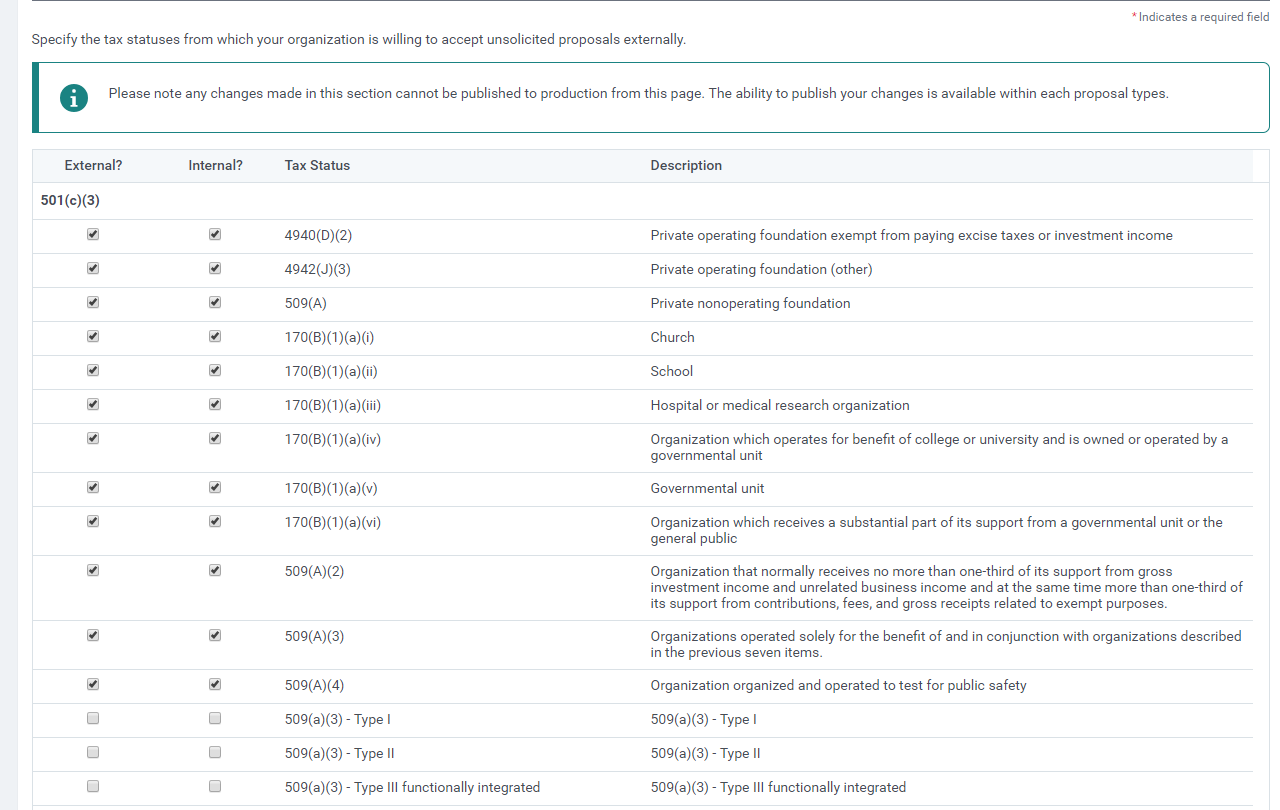
Task: Uncheck Internal for Church 170(B)(1)(a)(i)
Action: (x=215, y=336)
